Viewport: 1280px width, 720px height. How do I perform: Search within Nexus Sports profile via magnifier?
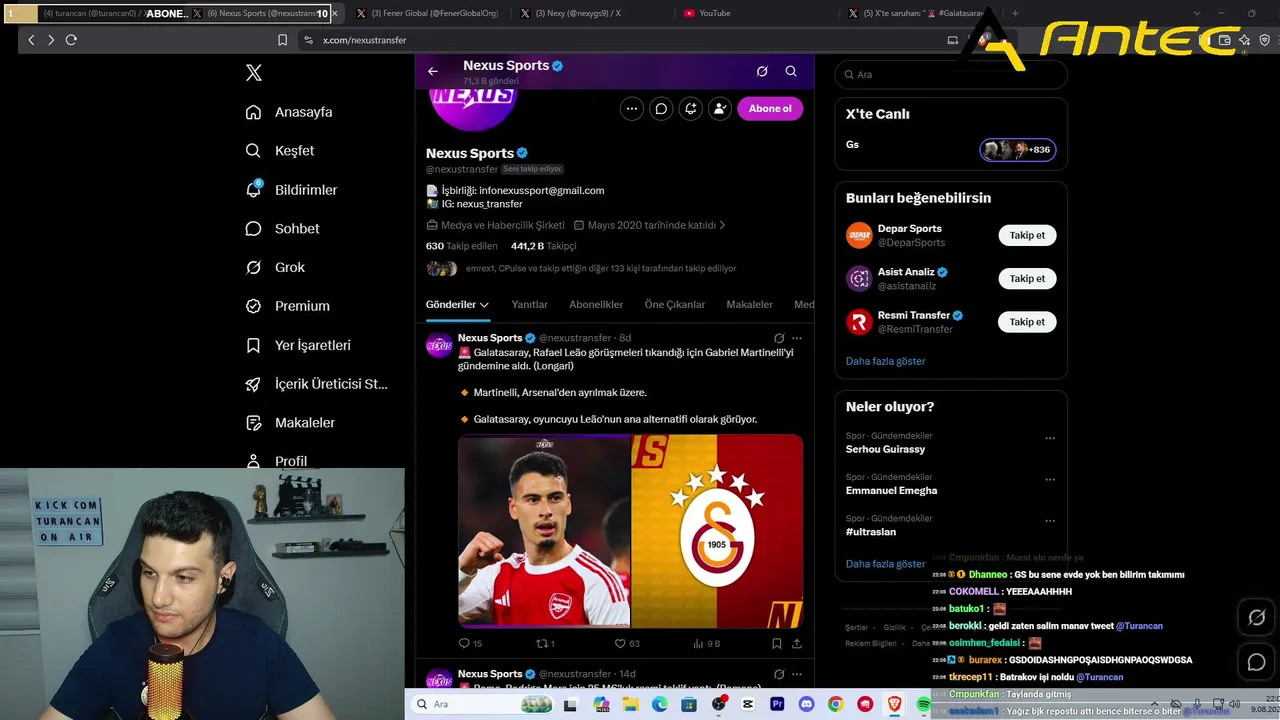pyautogui.click(x=791, y=71)
